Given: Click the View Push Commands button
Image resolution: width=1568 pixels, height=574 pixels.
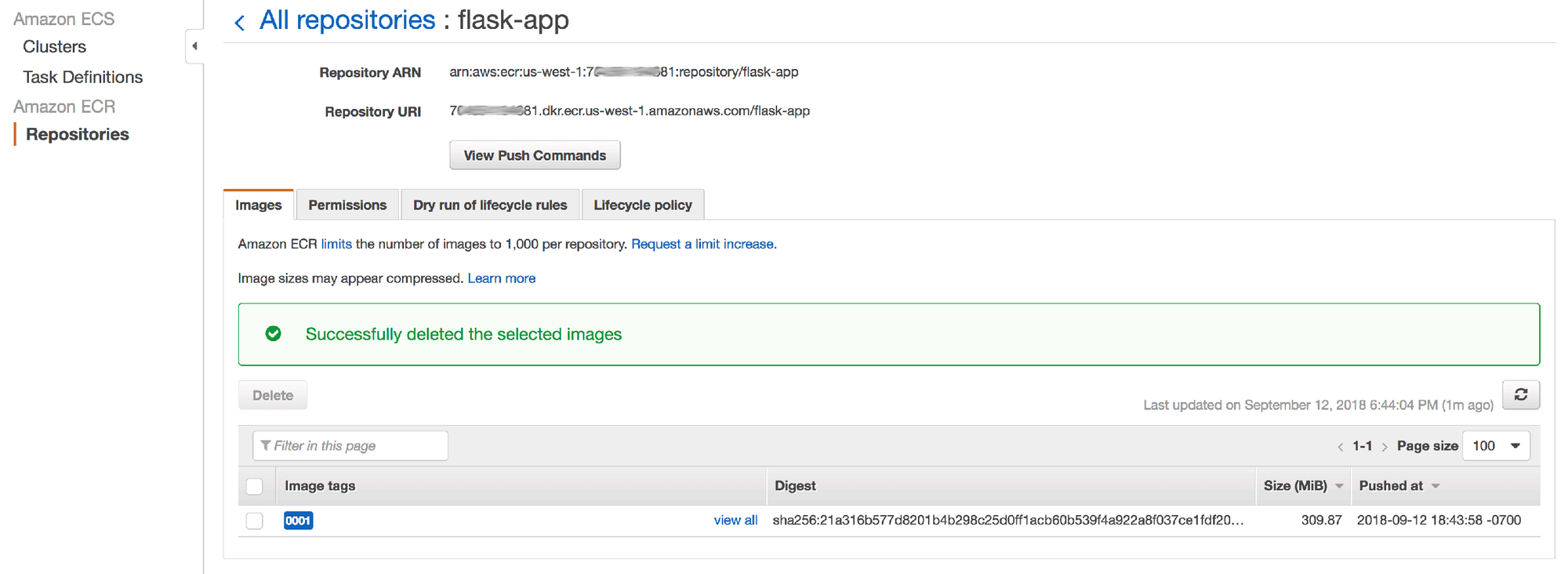Looking at the screenshot, I should (535, 155).
